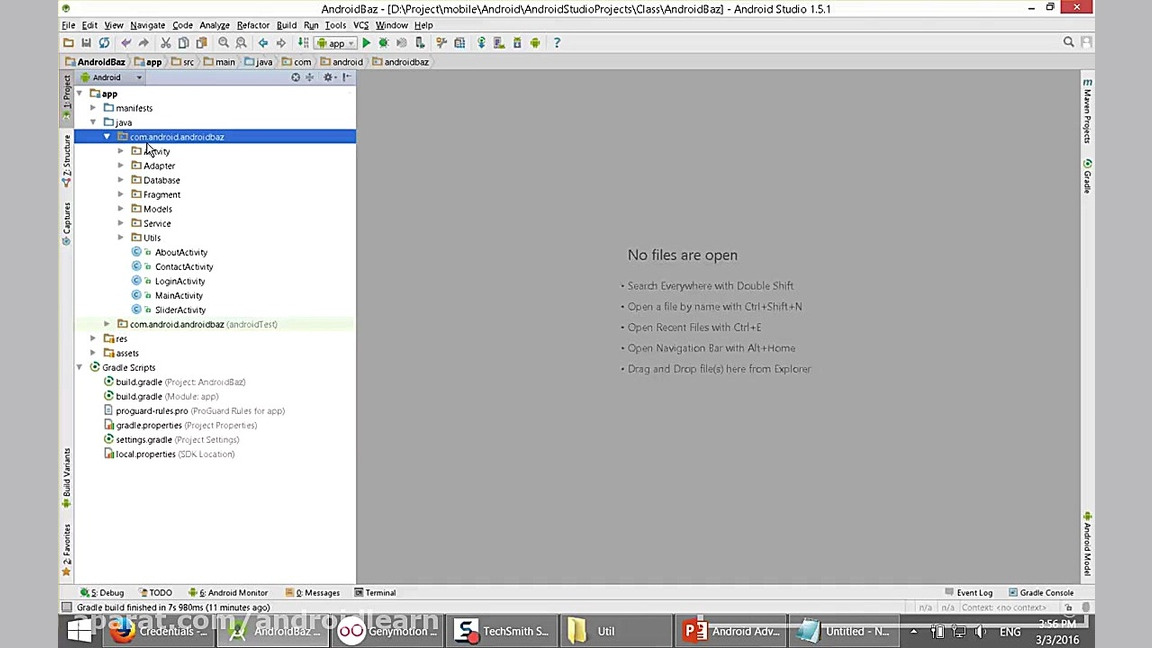Open the Messages tool window button
Viewport: 1152px width, 648px height.
click(312, 593)
